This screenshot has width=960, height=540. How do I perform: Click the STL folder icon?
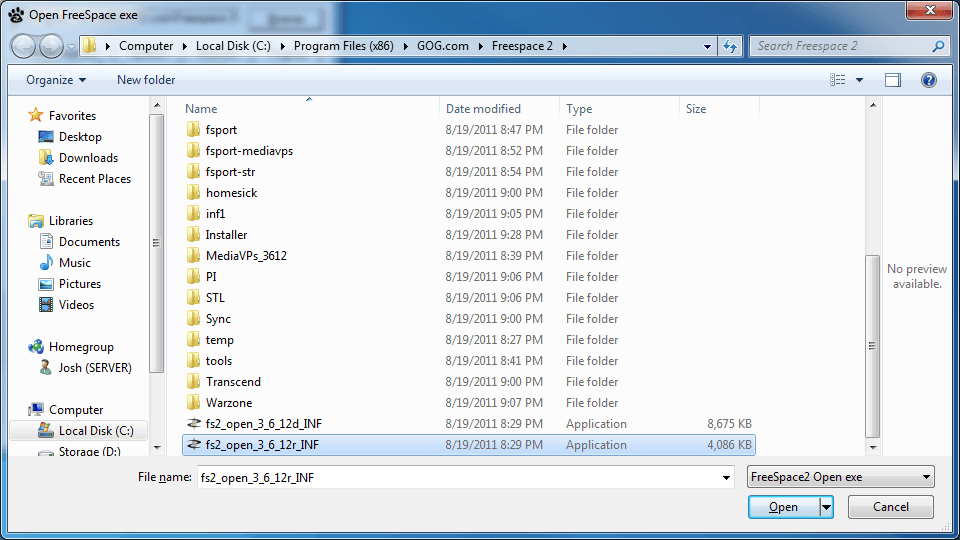point(193,298)
